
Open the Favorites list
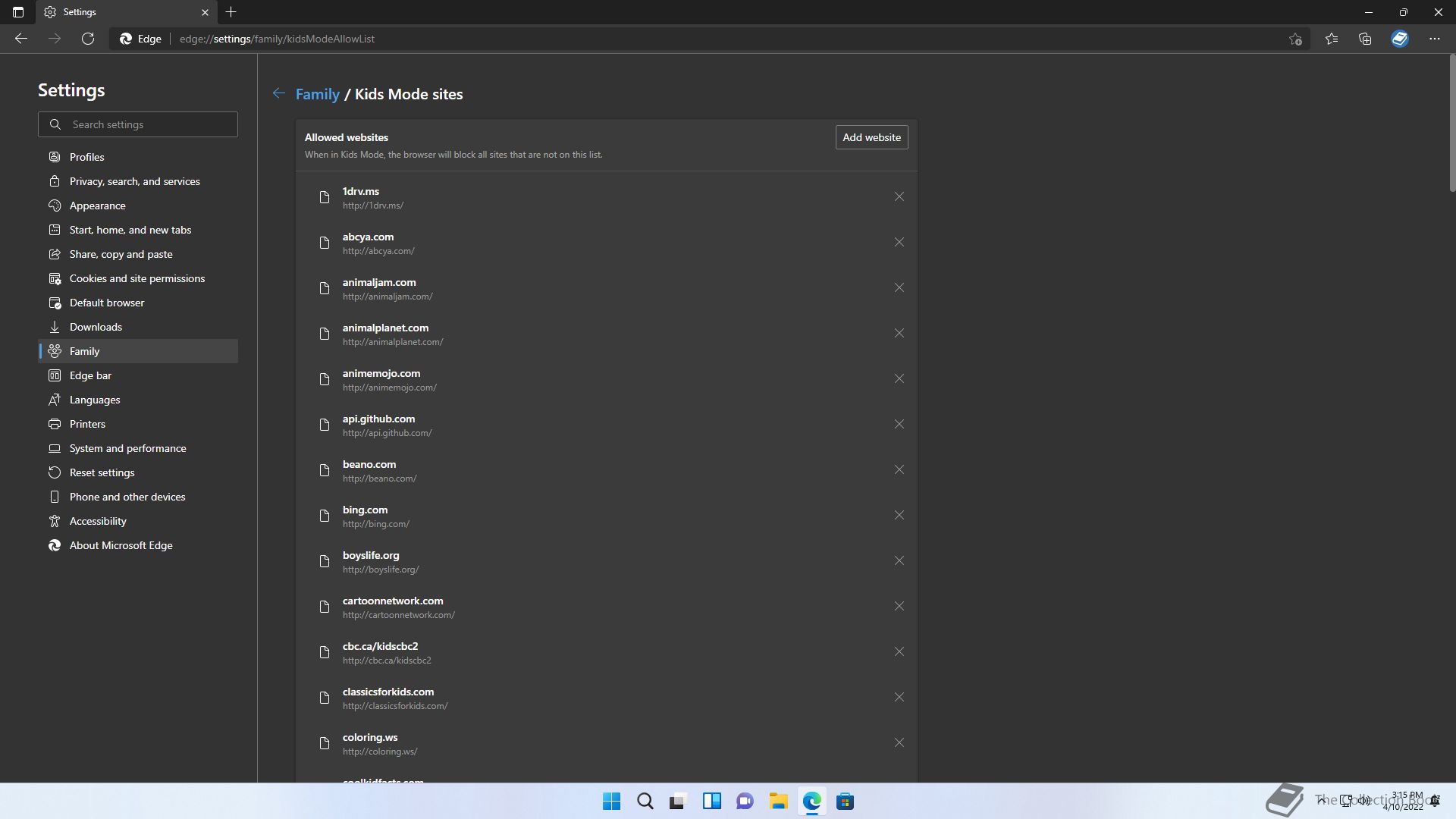[1332, 39]
